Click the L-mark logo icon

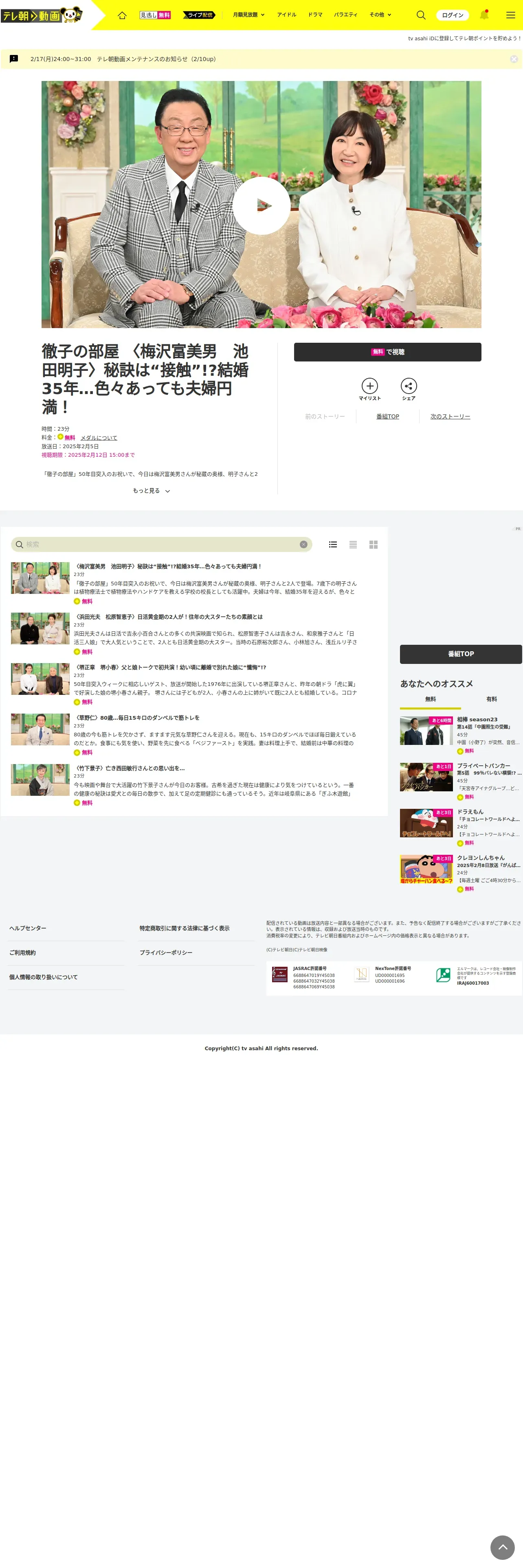443,975
